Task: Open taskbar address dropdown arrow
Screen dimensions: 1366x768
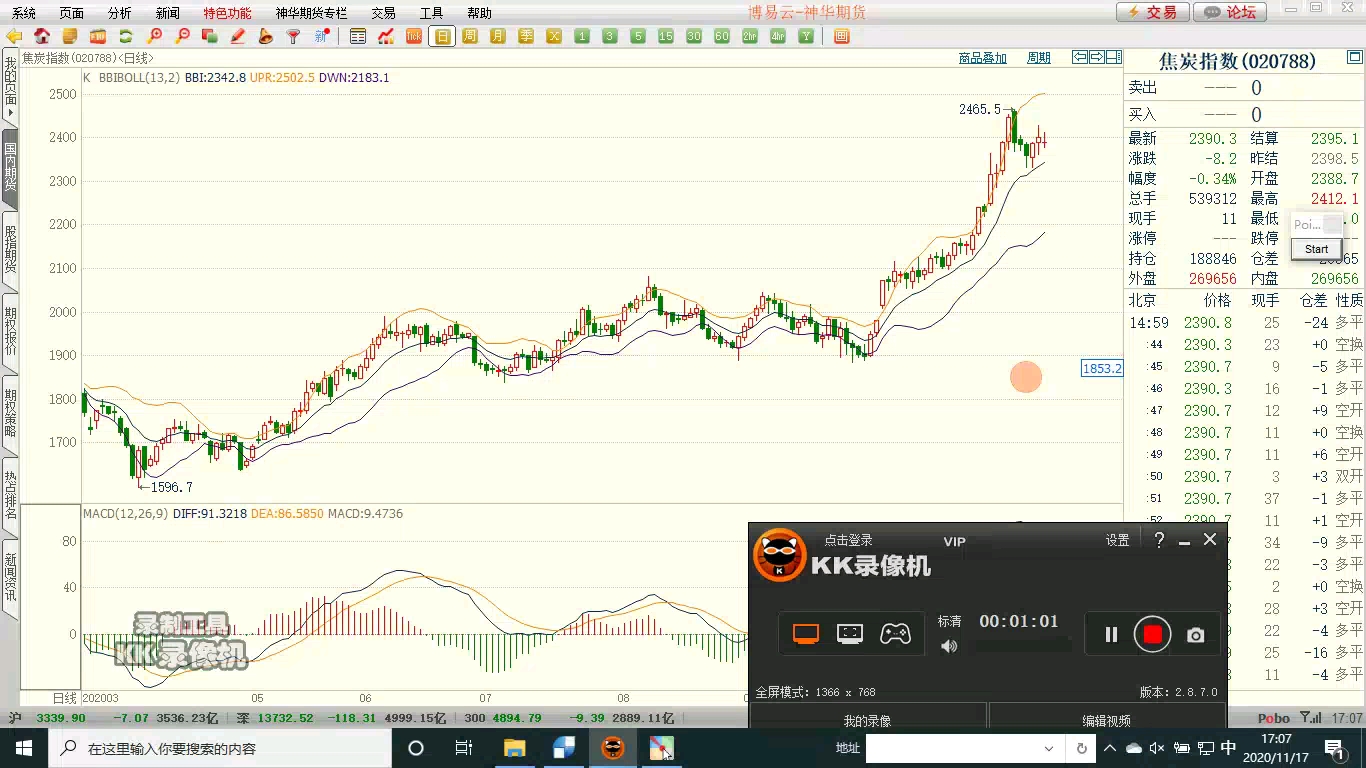Action: point(1049,748)
